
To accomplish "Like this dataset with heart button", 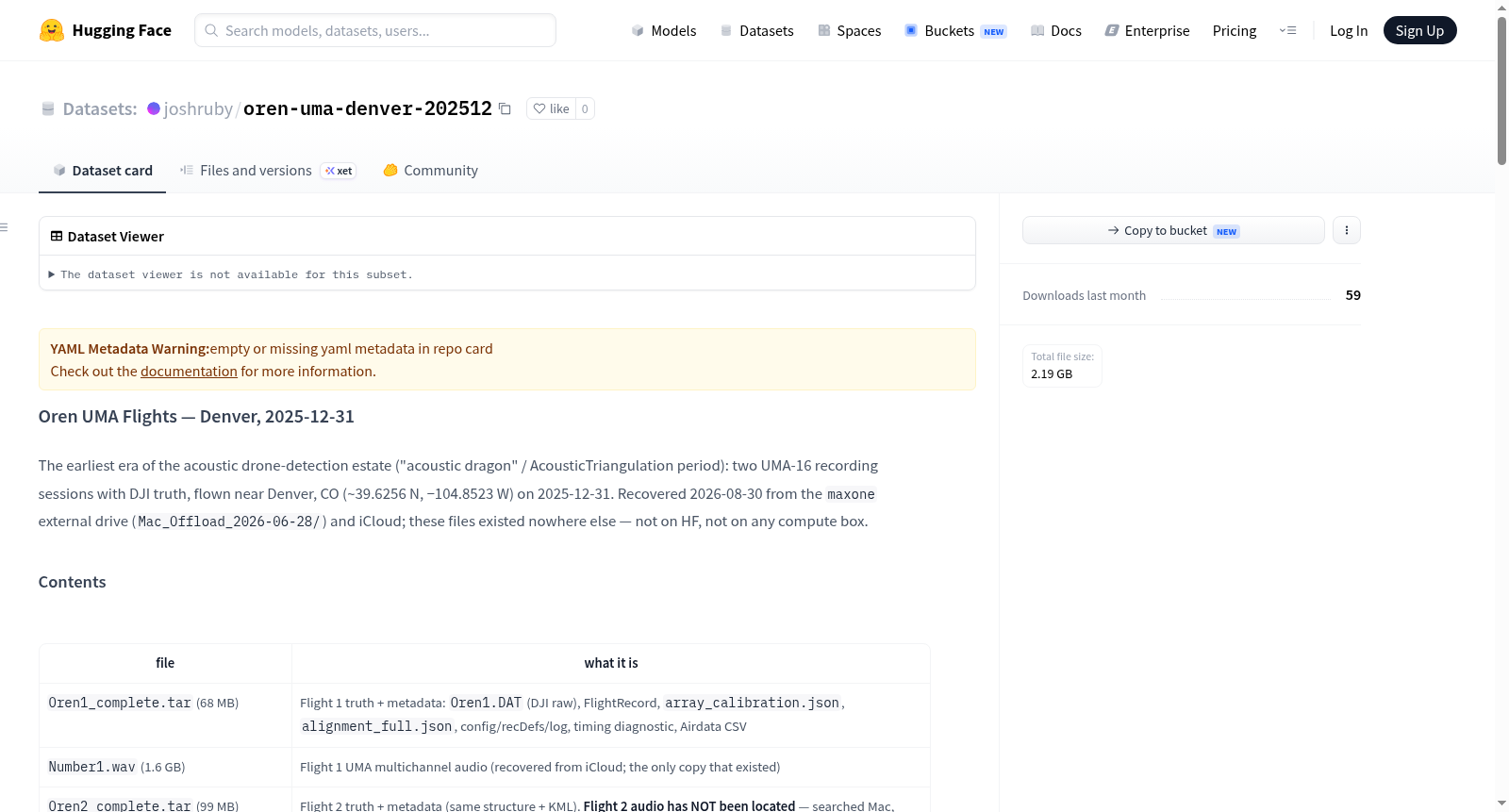I will click(x=552, y=108).
